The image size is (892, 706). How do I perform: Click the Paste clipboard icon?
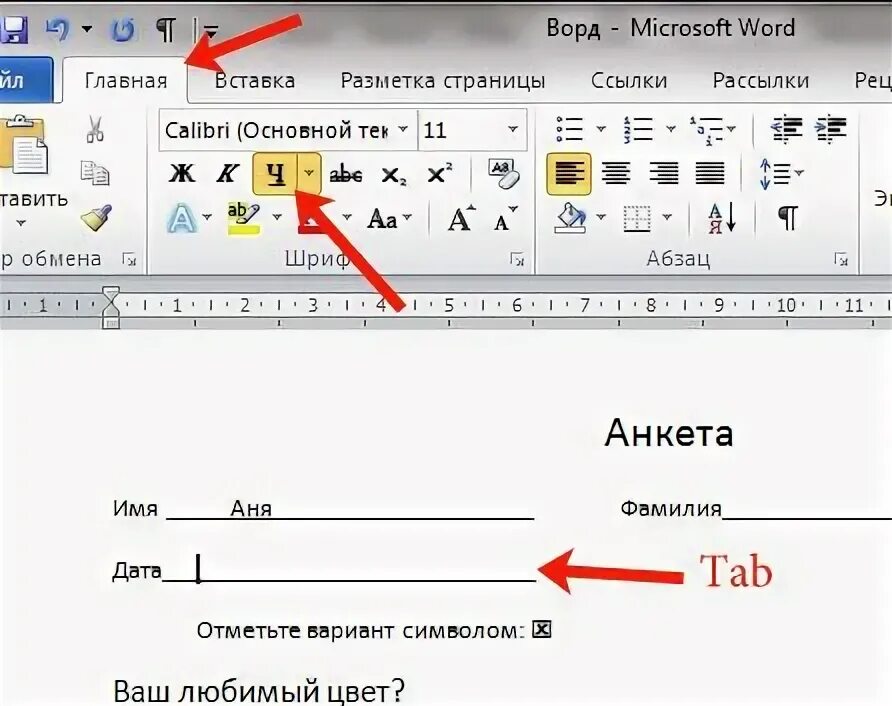tap(24, 145)
